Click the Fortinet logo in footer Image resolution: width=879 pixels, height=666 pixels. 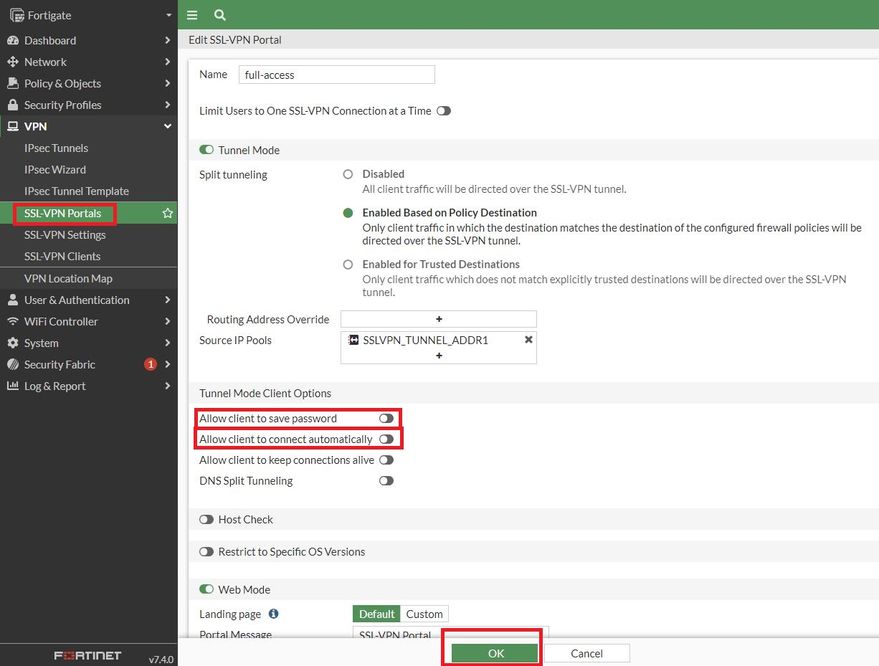click(x=87, y=655)
